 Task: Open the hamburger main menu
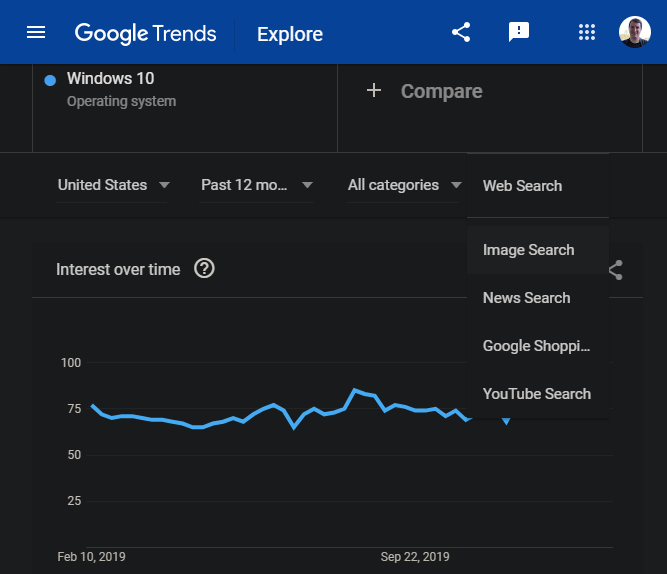pos(36,32)
